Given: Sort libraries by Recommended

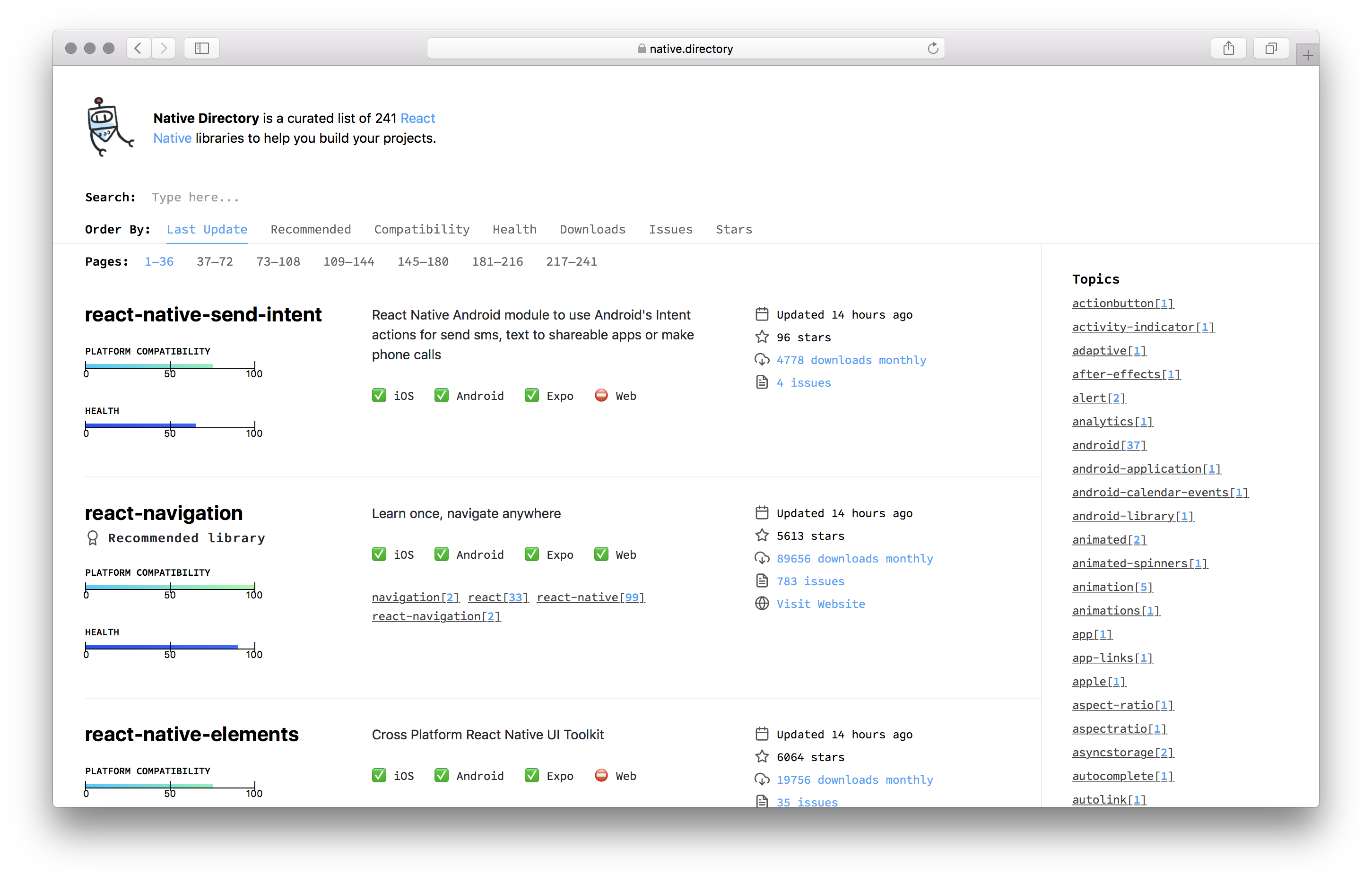Looking at the screenshot, I should coord(310,229).
